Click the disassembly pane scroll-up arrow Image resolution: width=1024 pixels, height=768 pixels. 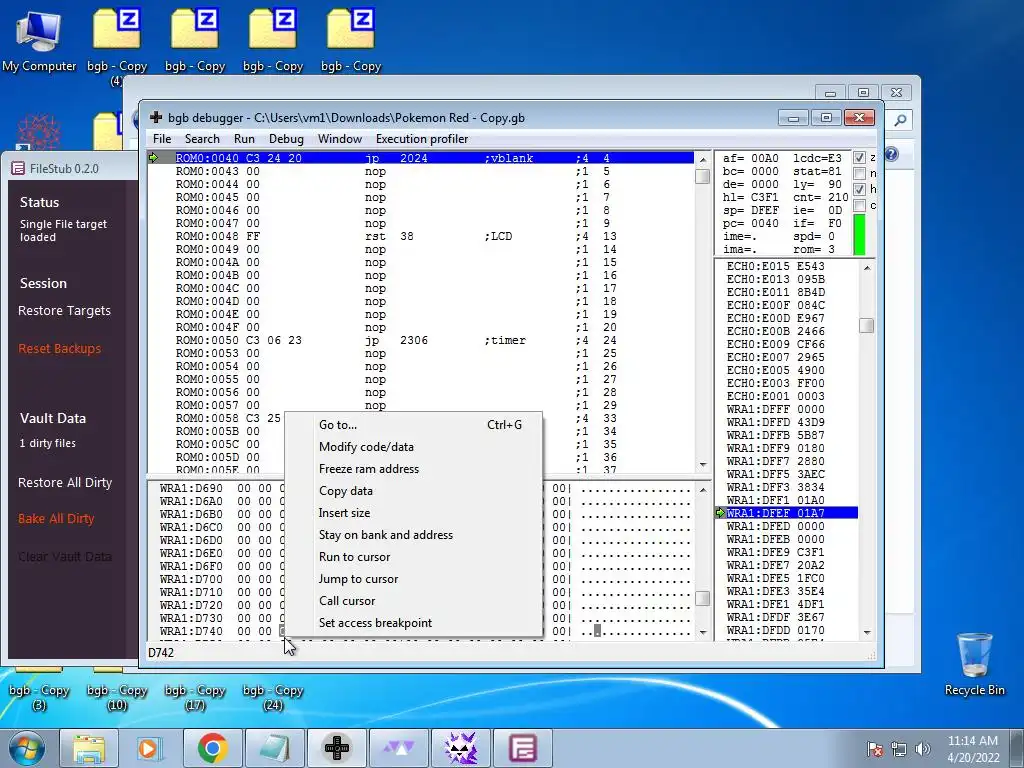(x=703, y=159)
